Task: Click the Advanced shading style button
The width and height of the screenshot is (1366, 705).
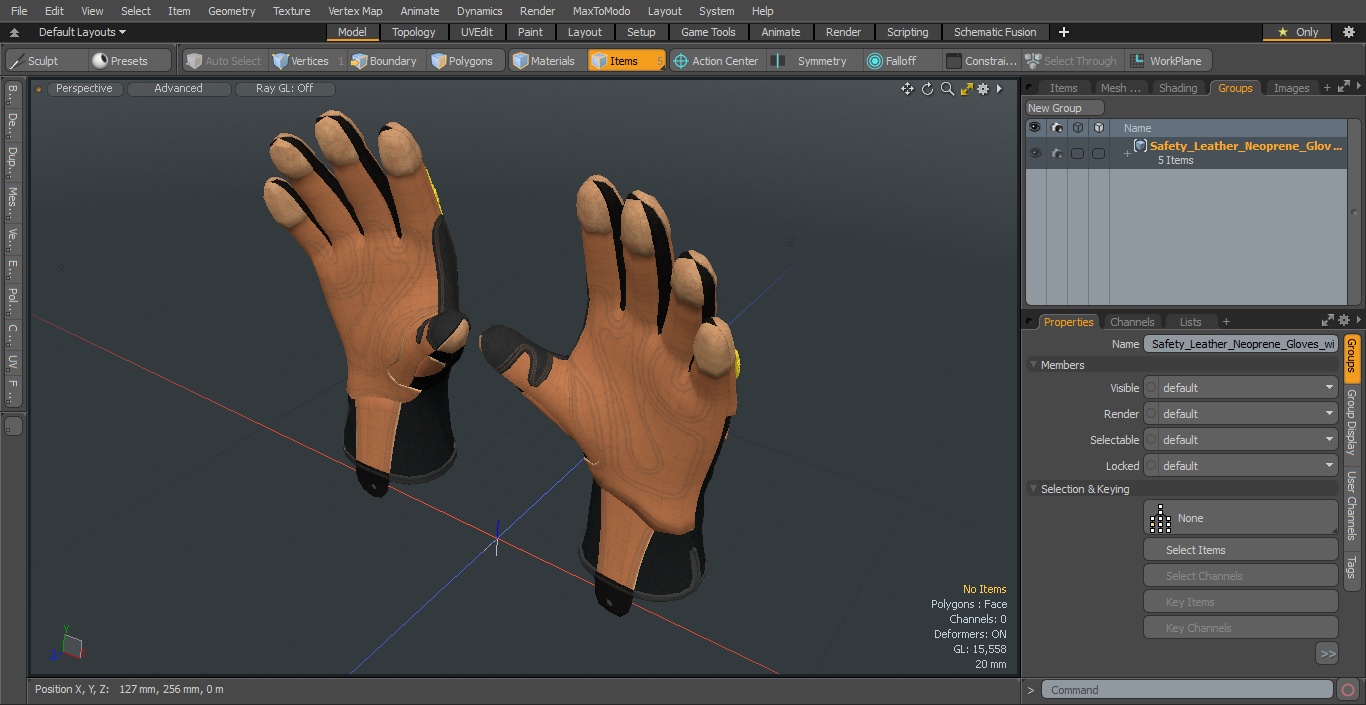Action: pos(179,89)
